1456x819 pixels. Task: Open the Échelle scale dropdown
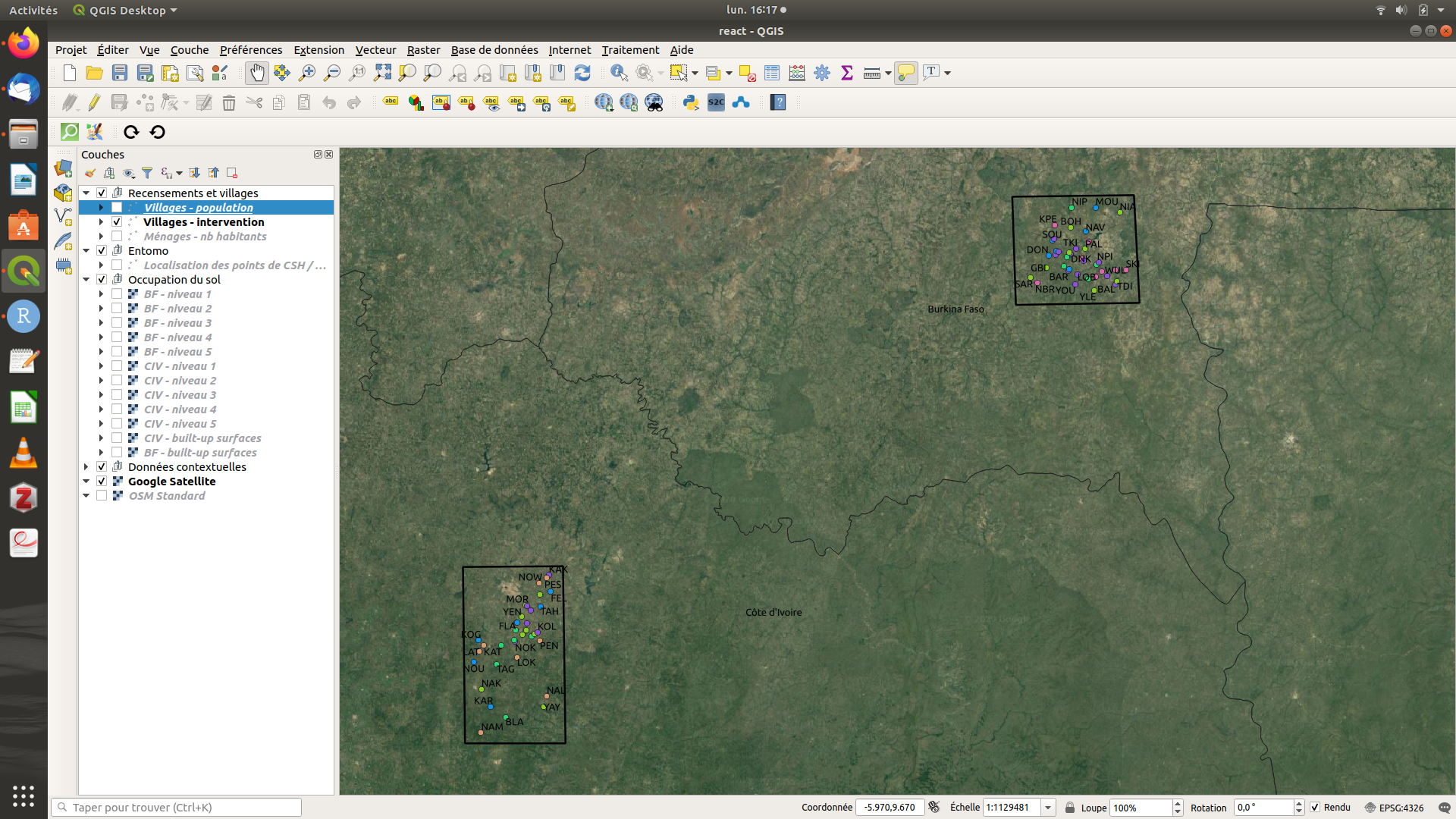click(1048, 808)
